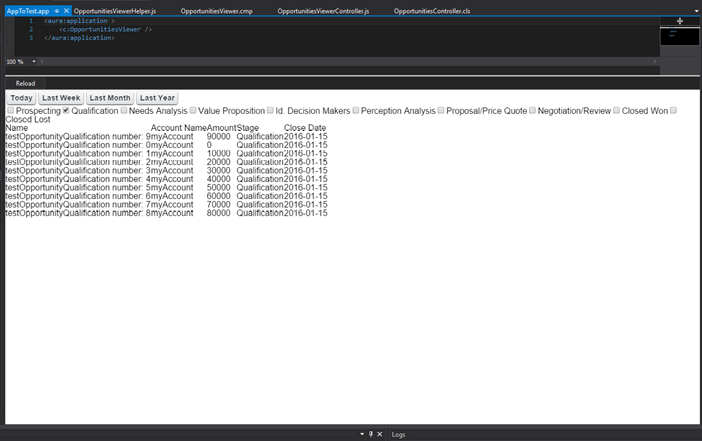702x441 pixels.
Task: Click the plus icon above the code minimap
Action: (x=680, y=21)
